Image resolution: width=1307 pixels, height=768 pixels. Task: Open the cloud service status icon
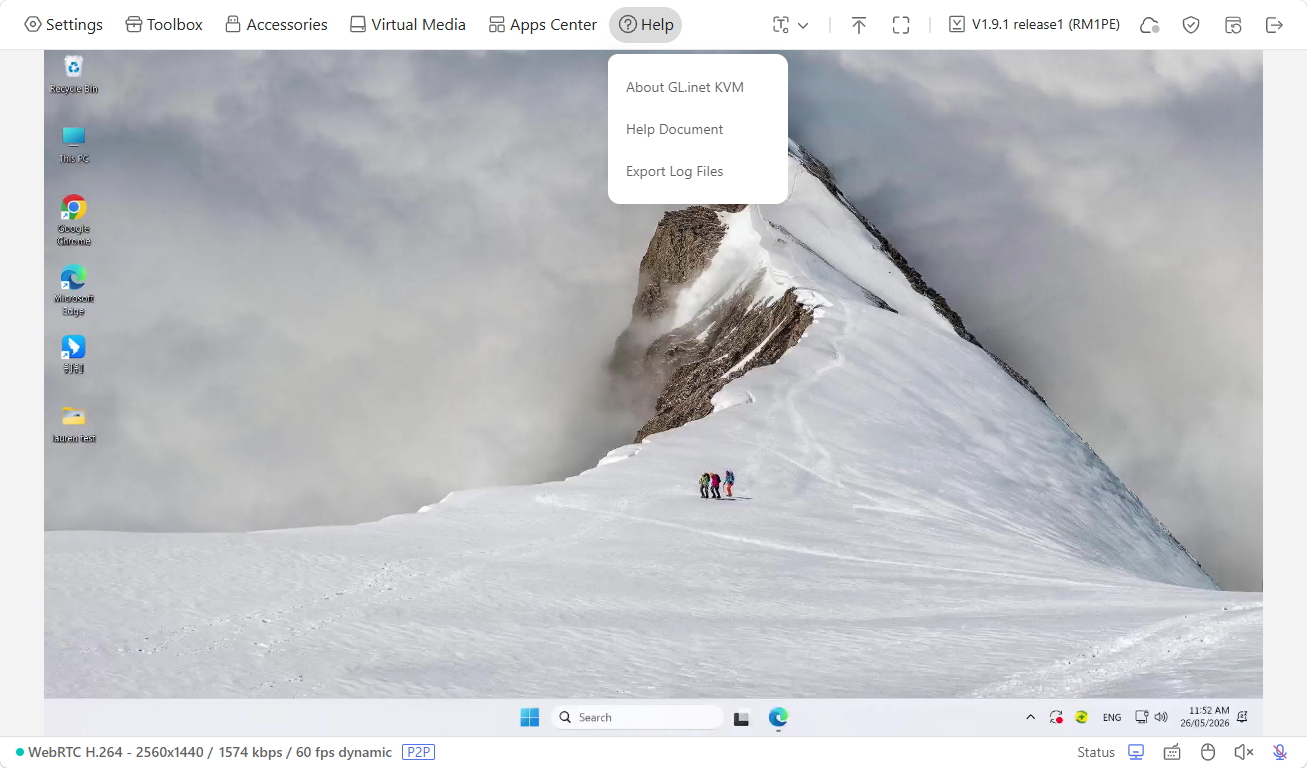coord(1150,25)
